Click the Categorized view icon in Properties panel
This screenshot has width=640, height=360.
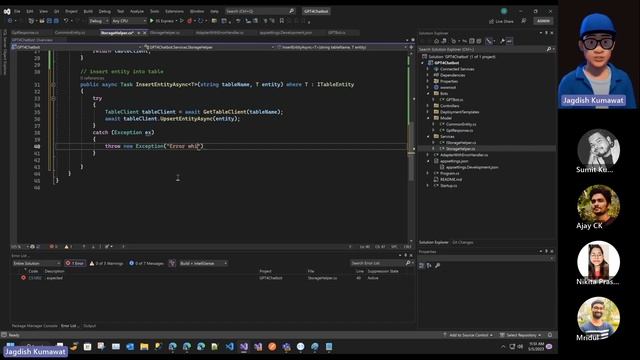coord(422,266)
